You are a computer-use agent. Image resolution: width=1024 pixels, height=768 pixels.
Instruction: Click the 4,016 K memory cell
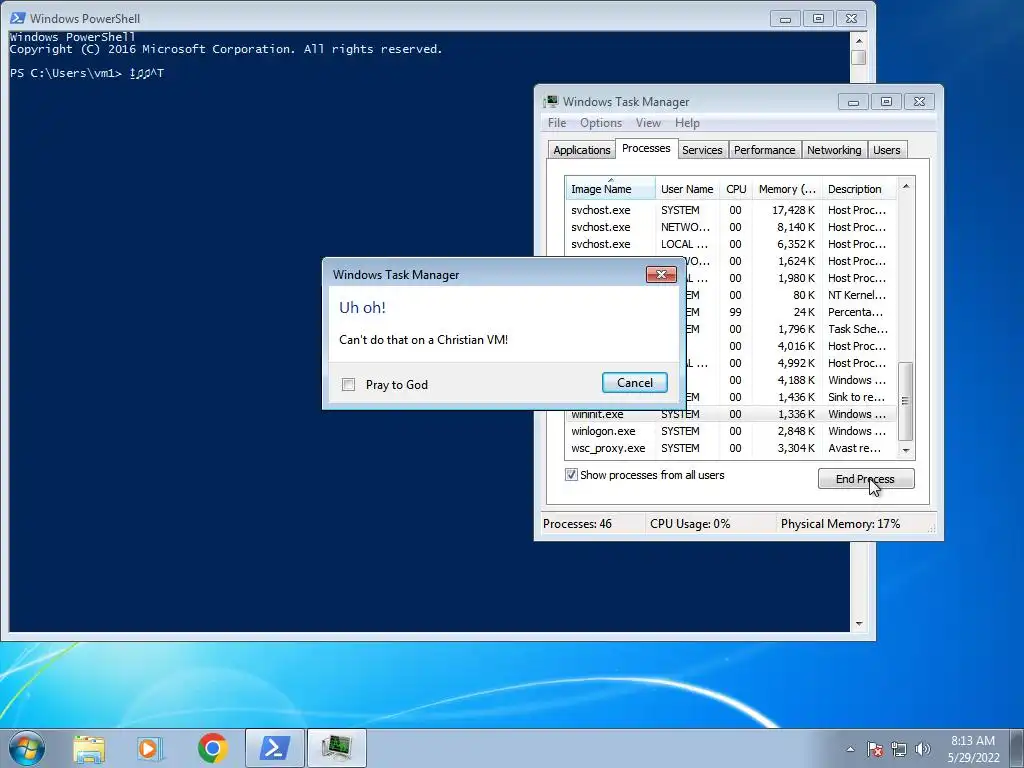[796, 345]
